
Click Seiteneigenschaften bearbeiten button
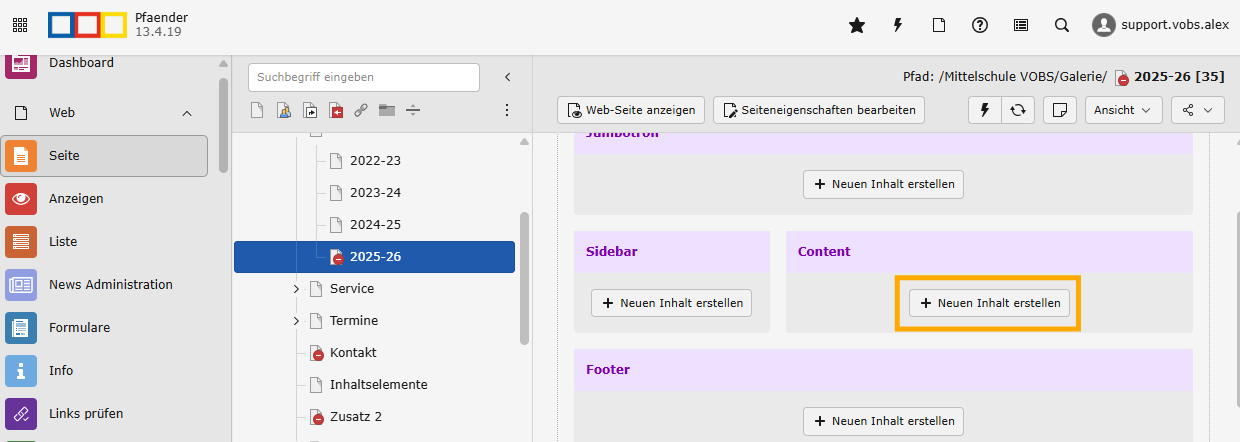pyautogui.click(x=819, y=110)
